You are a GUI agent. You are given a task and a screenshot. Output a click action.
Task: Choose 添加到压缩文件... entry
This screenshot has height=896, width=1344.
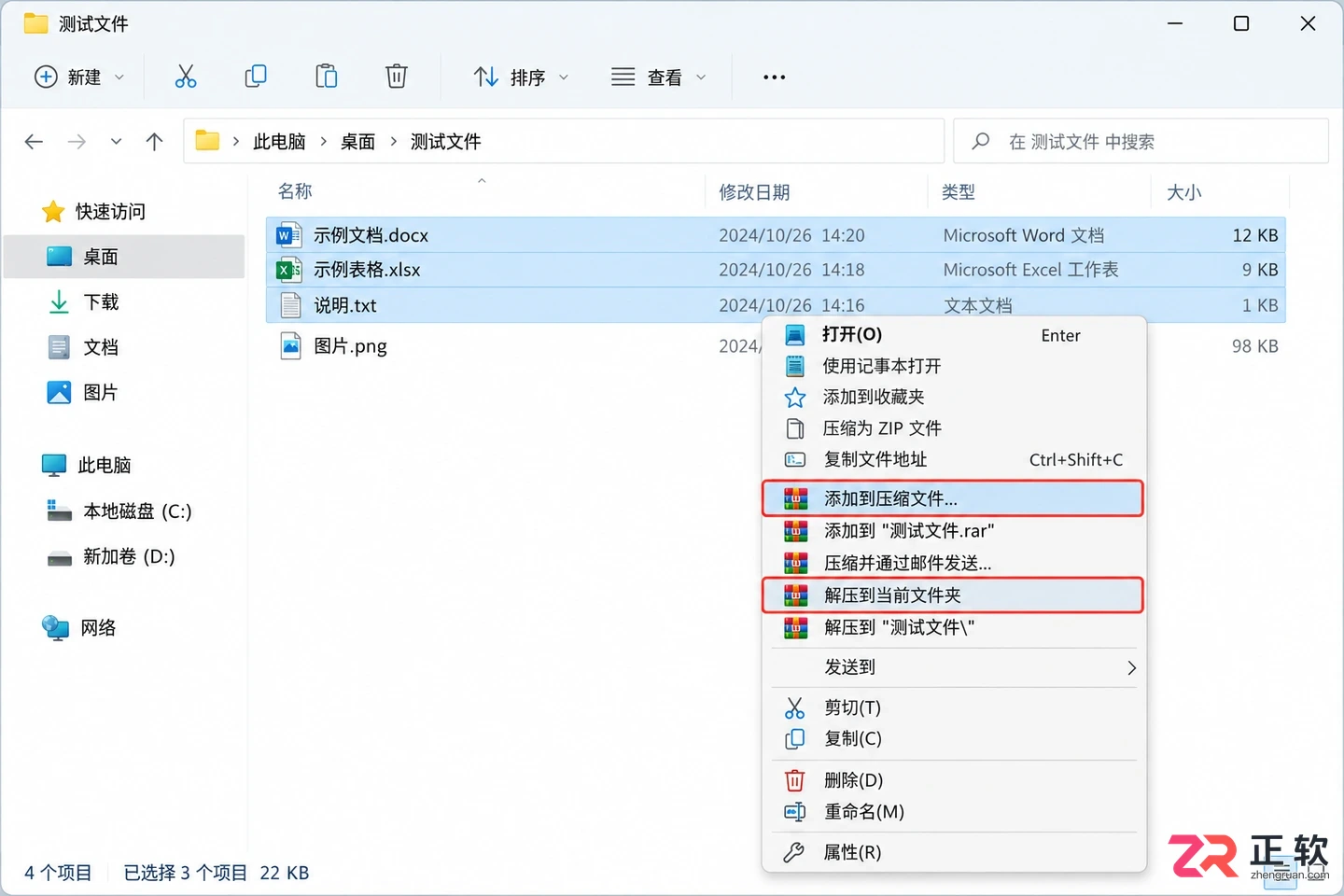953,498
